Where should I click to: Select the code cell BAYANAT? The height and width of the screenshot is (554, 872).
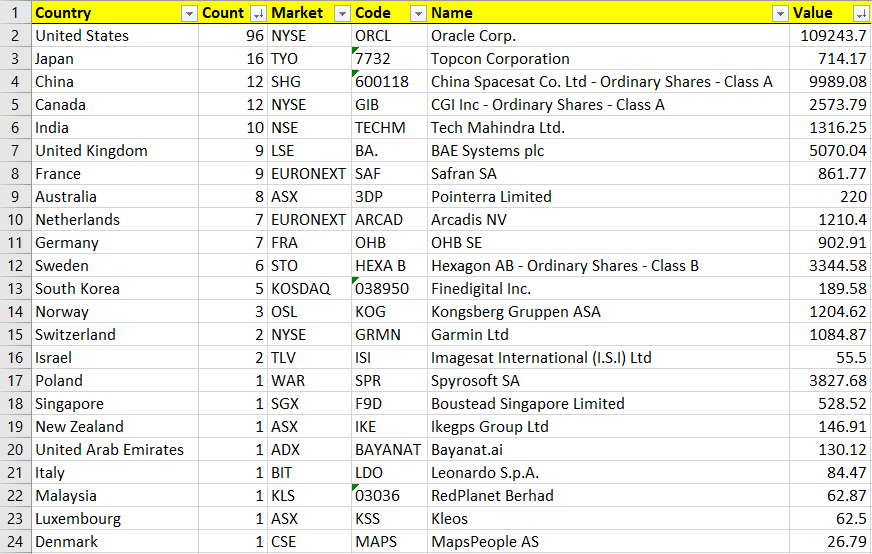point(389,449)
